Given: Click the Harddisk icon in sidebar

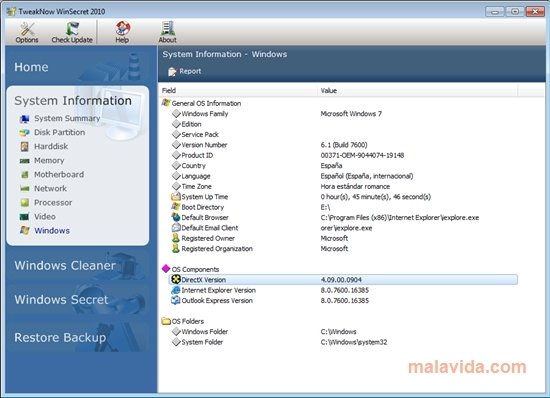Looking at the screenshot, I should (25, 147).
